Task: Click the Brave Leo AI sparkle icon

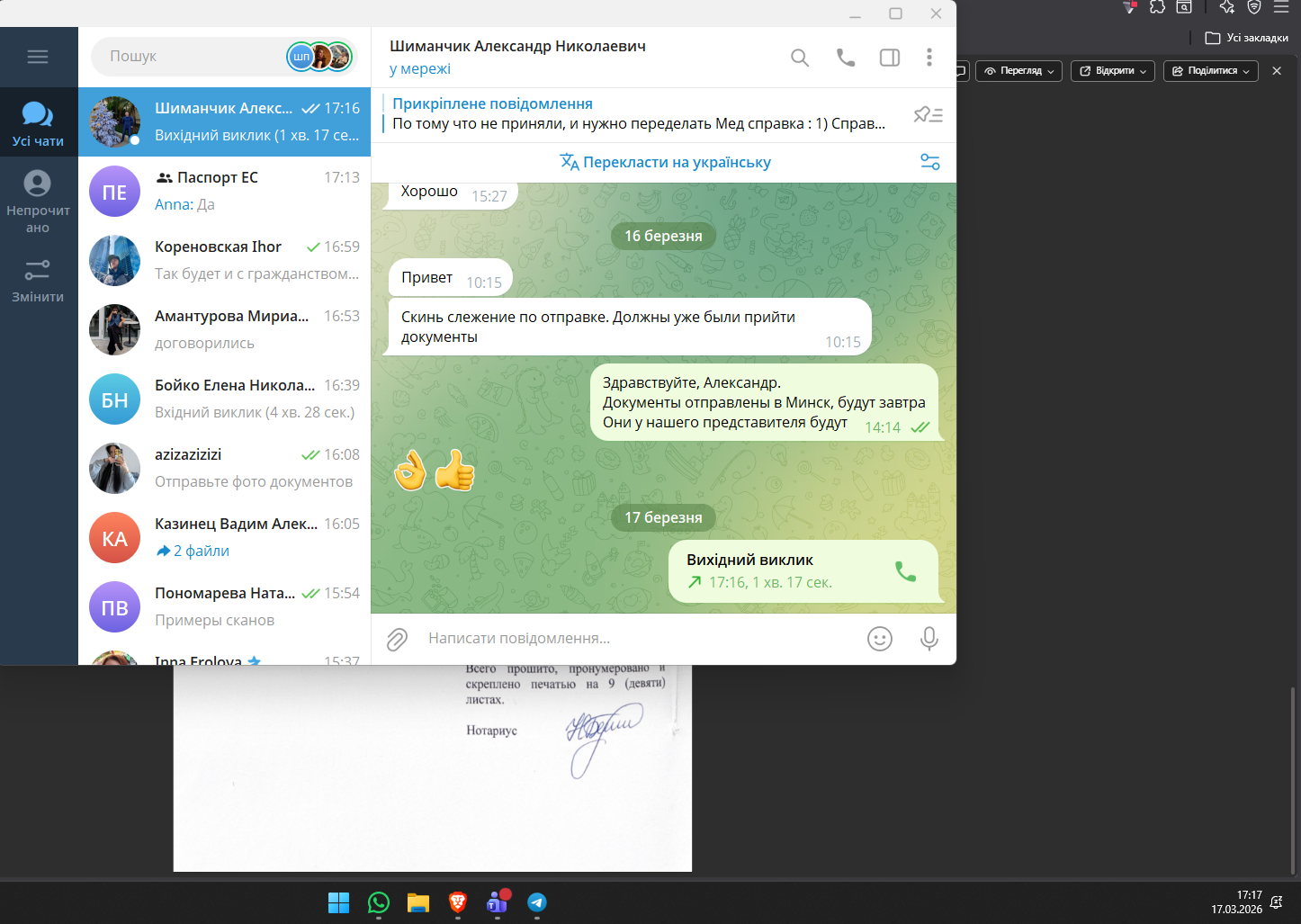Action: pos(1226,7)
